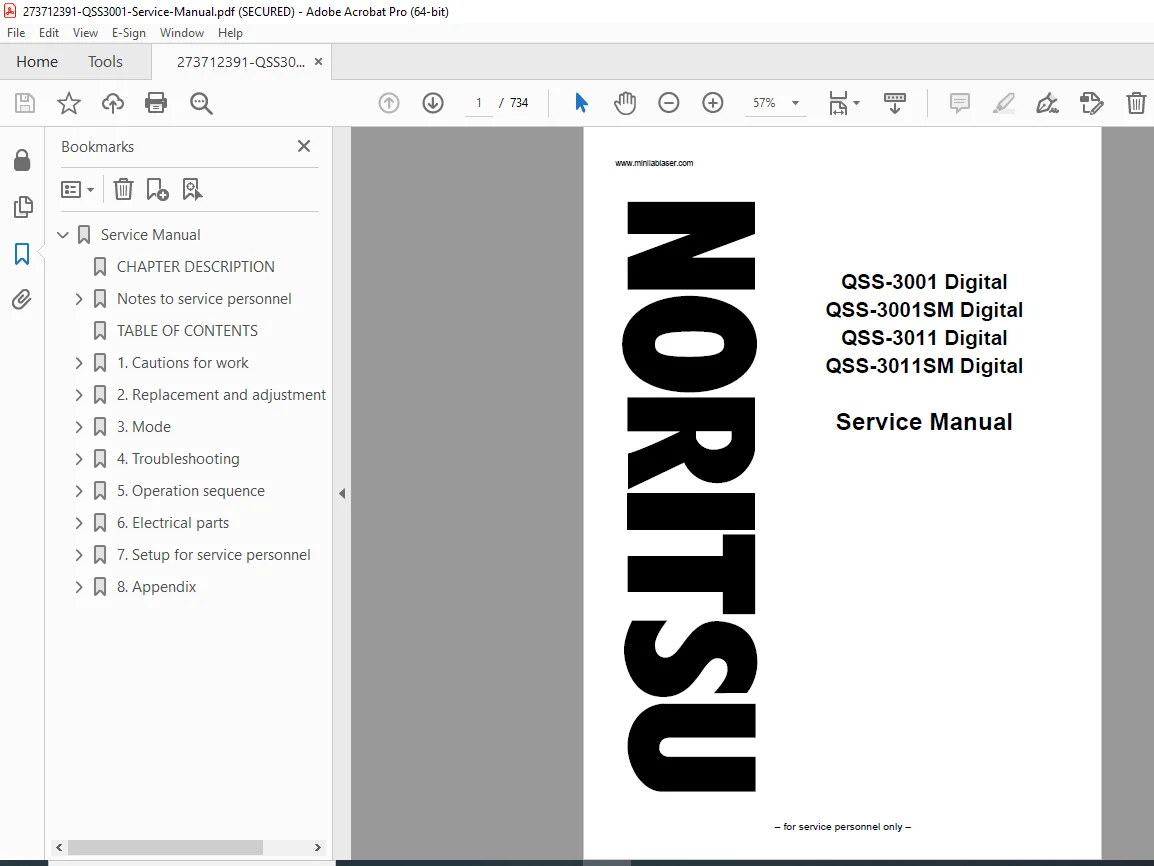The height and width of the screenshot is (866, 1154).
Task: Open Page Thumbnails panel in sidebar
Action: 23,207
